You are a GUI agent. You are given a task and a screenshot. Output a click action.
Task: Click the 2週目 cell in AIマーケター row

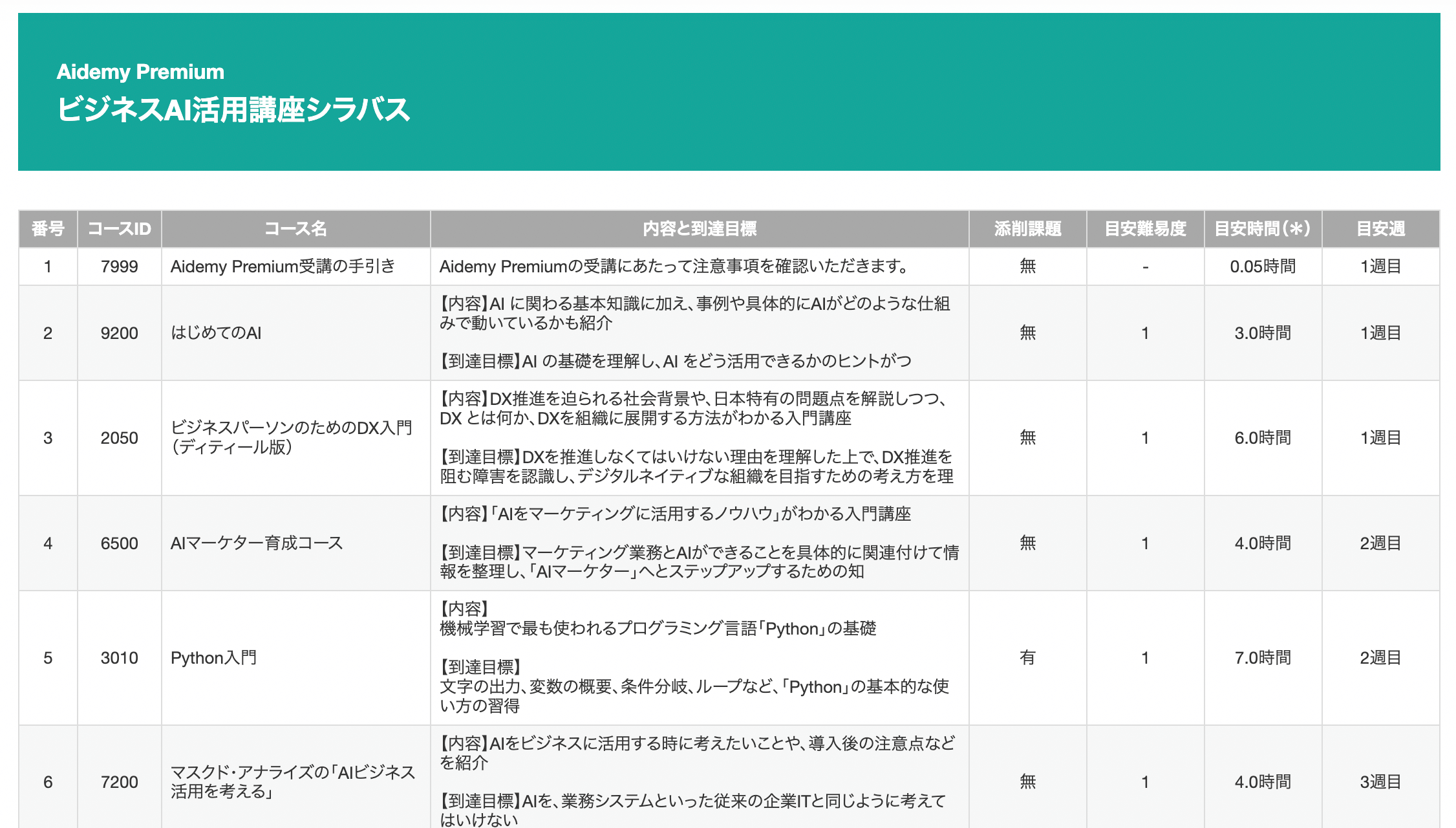click(1381, 543)
